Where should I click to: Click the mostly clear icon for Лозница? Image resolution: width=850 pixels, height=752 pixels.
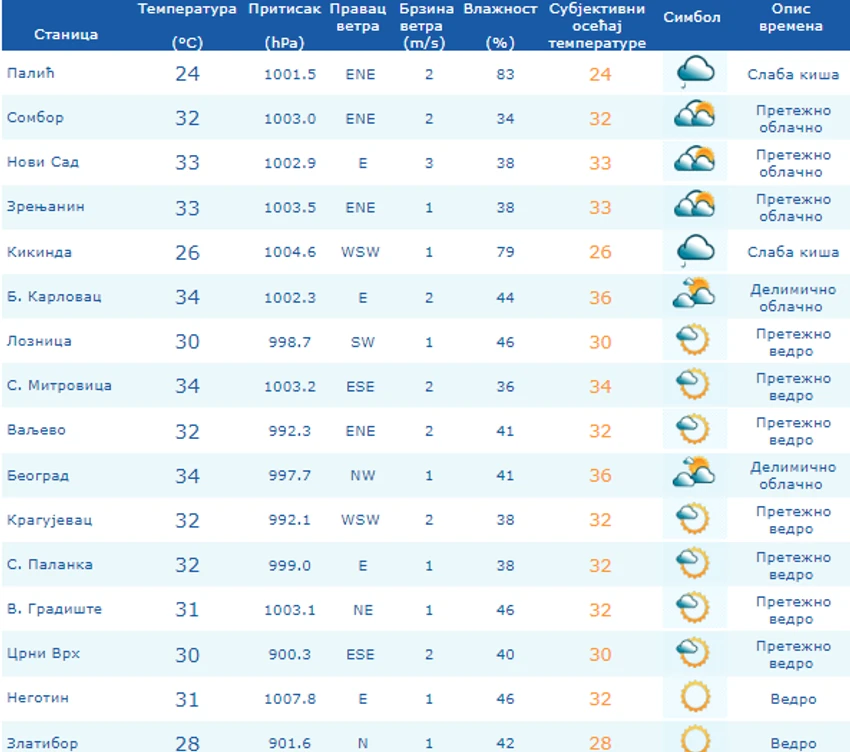(x=693, y=339)
